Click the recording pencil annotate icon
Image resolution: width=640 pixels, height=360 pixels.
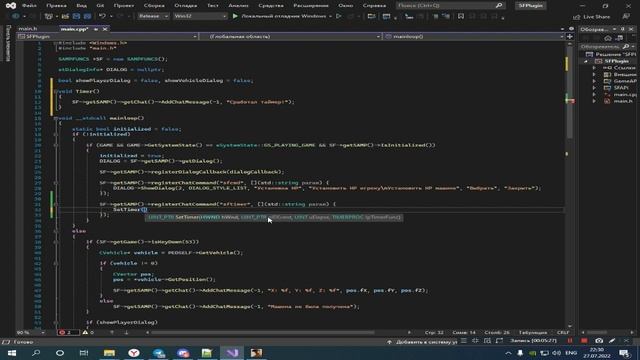click(612, 341)
